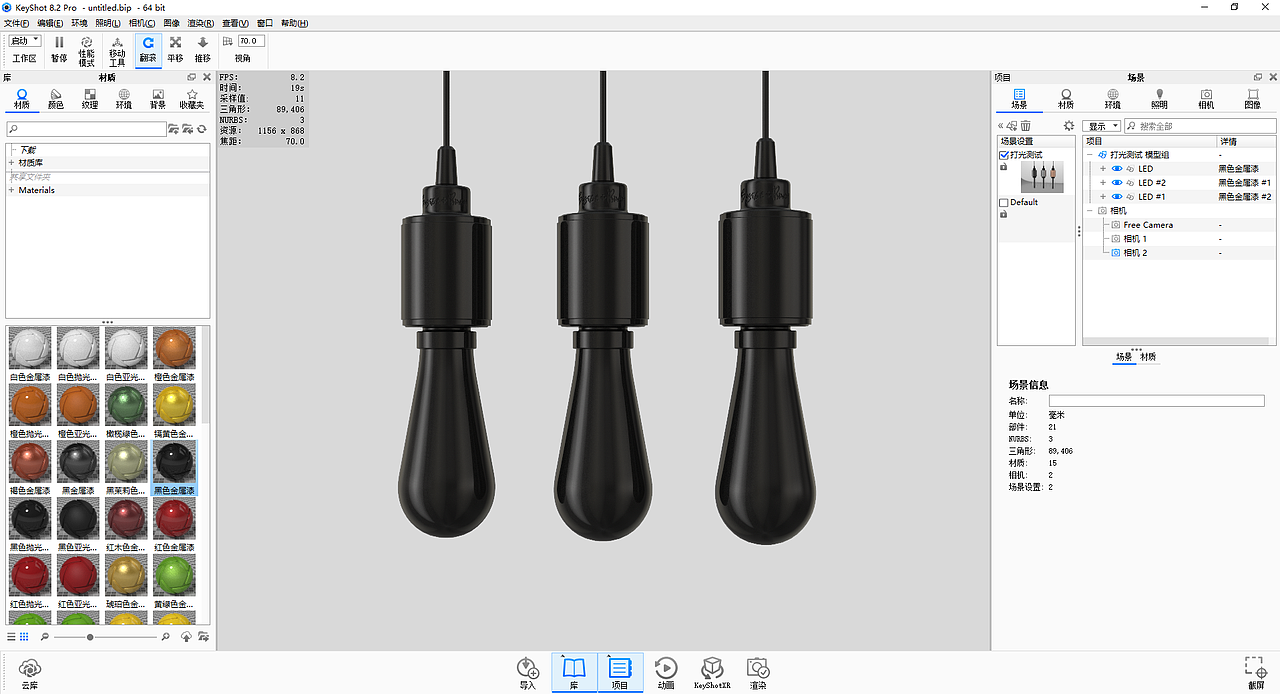Switch library to grid view
Viewport: 1280px width, 694px height.
pos(25,636)
